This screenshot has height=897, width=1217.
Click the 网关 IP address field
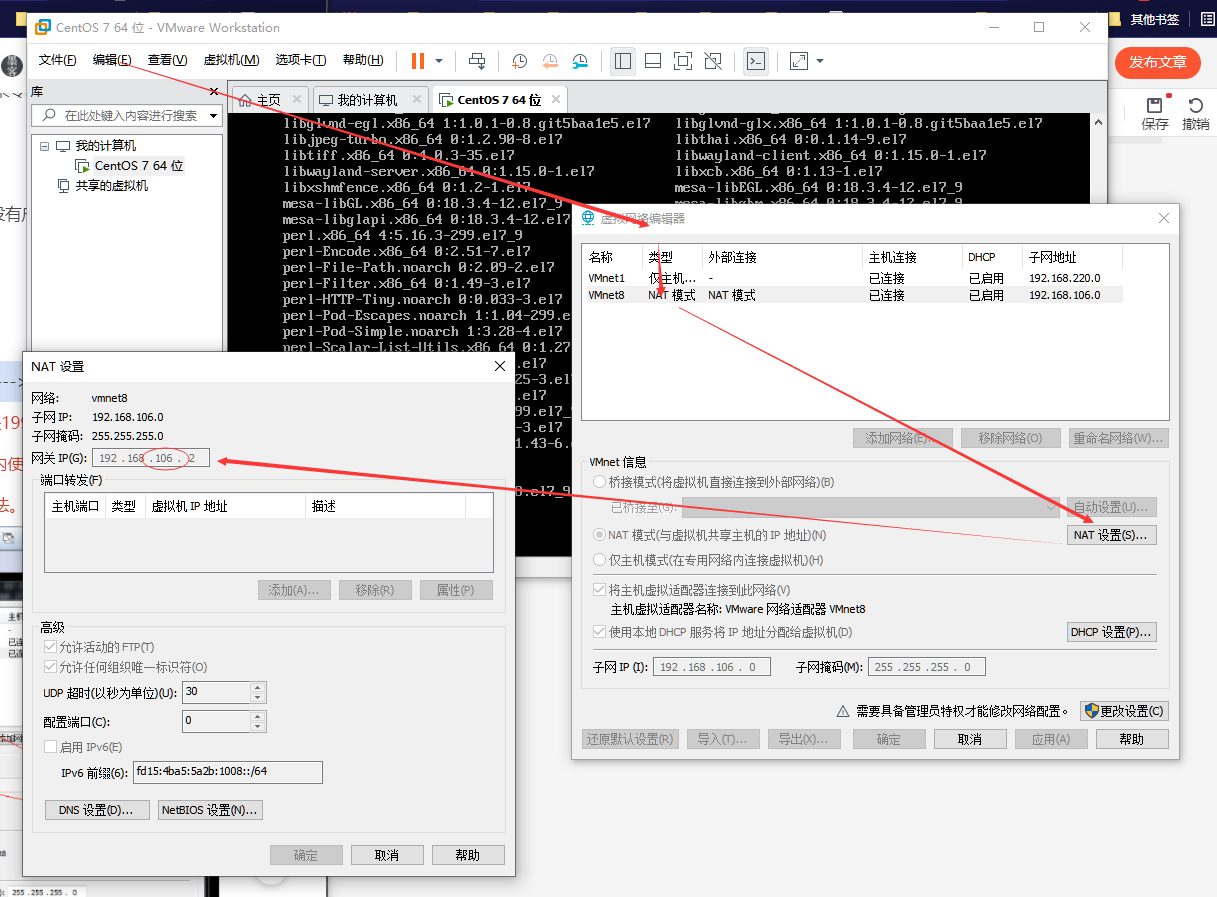151,458
